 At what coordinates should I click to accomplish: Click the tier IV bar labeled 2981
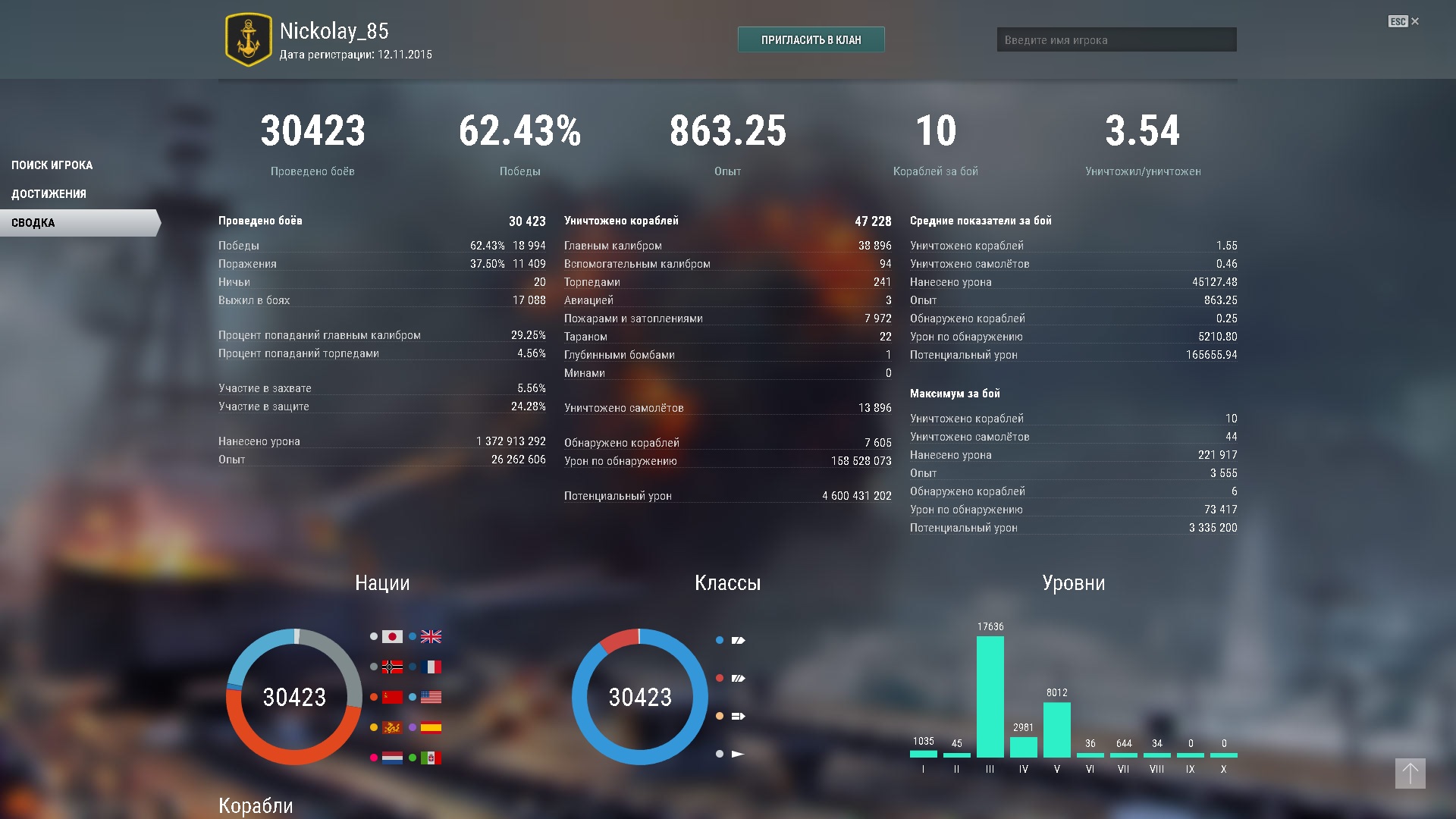[x=1023, y=747]
